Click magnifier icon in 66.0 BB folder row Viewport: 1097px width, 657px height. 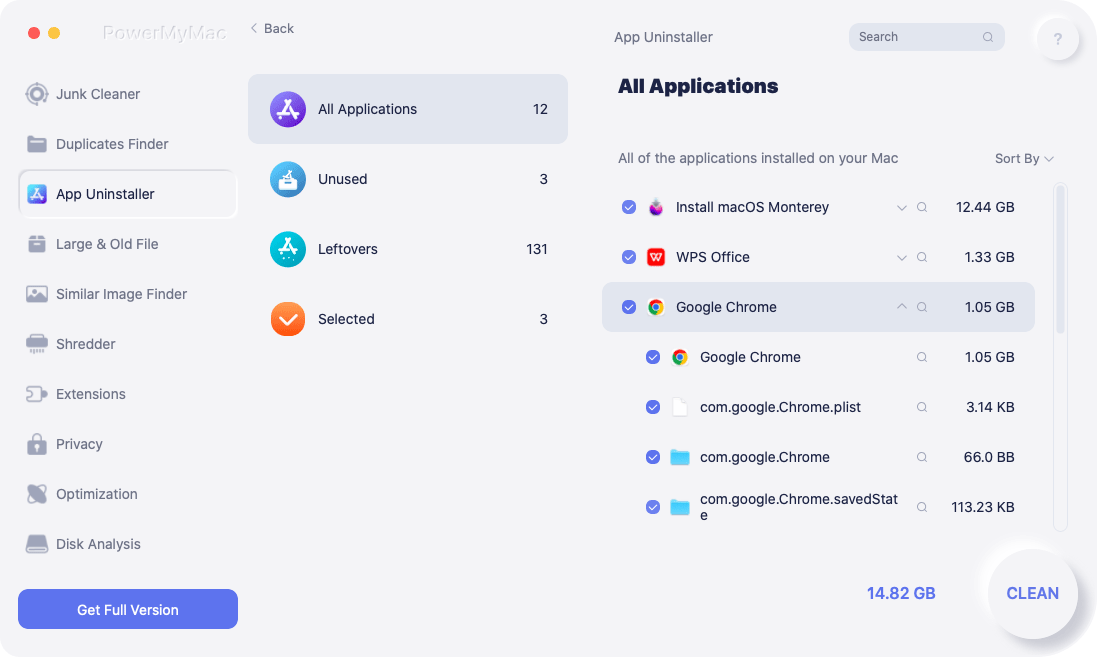point(922,457)
